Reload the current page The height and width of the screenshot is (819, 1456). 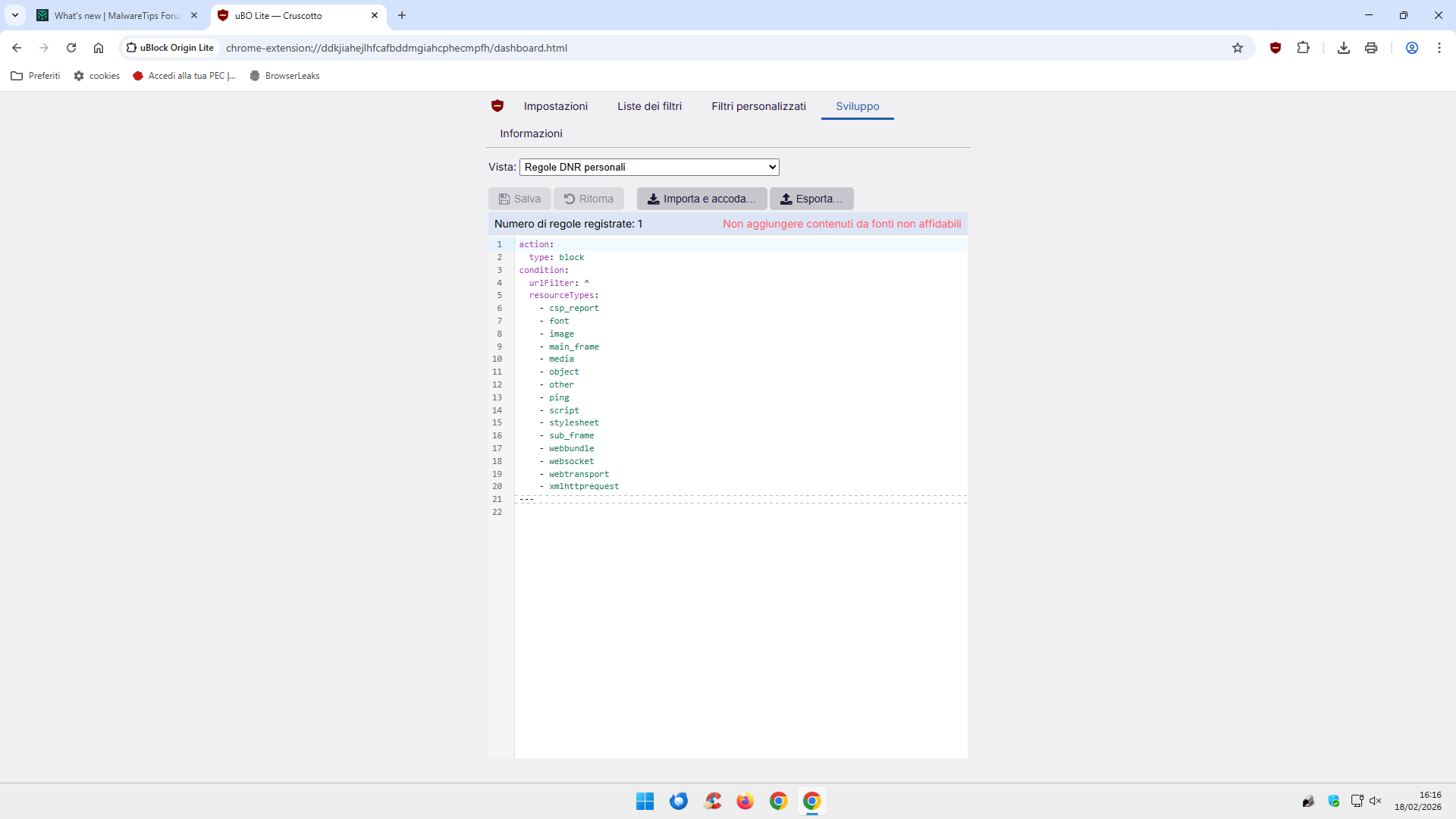coord(71,48)
